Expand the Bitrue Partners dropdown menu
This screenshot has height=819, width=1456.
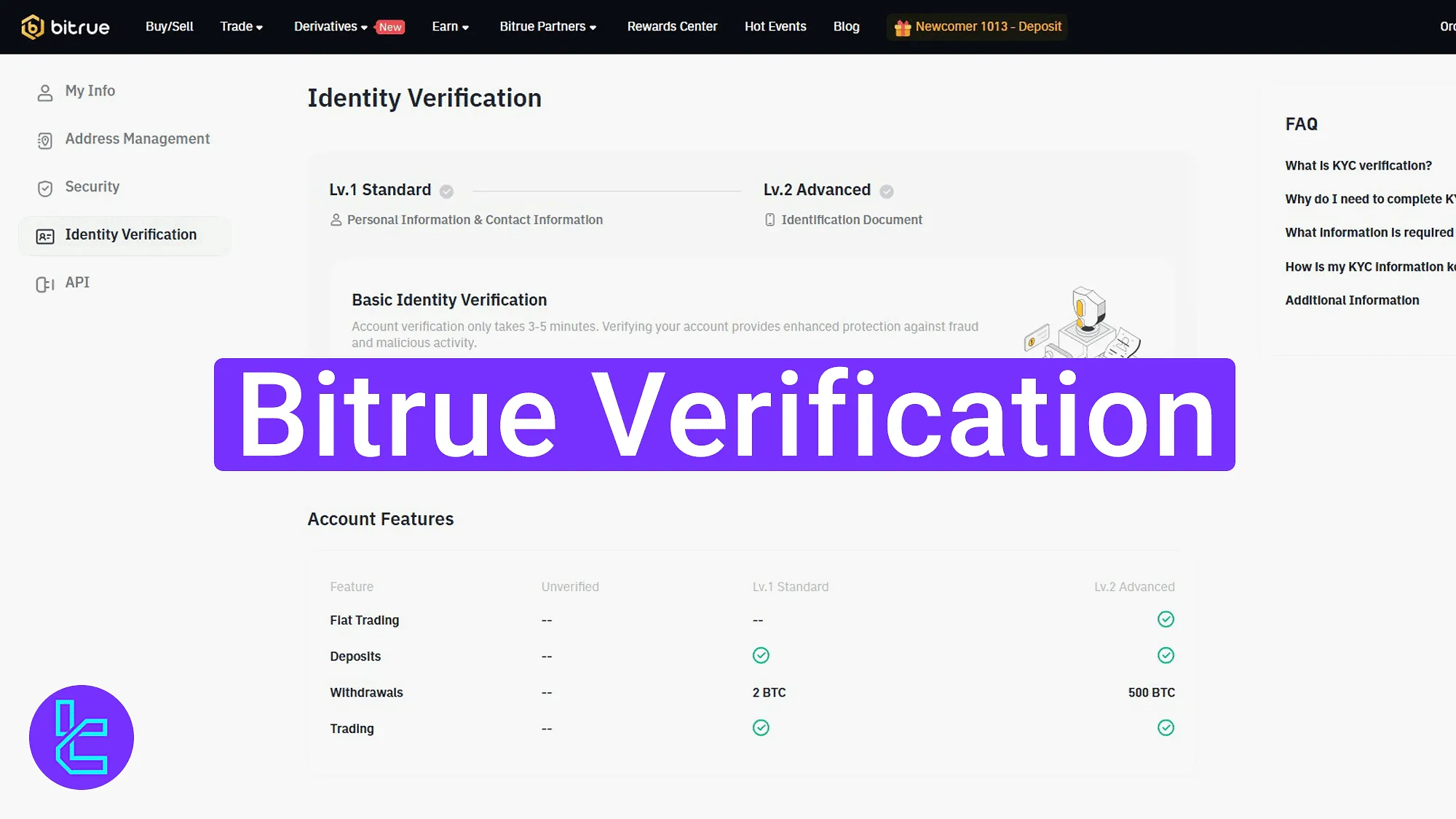point(548,27)
